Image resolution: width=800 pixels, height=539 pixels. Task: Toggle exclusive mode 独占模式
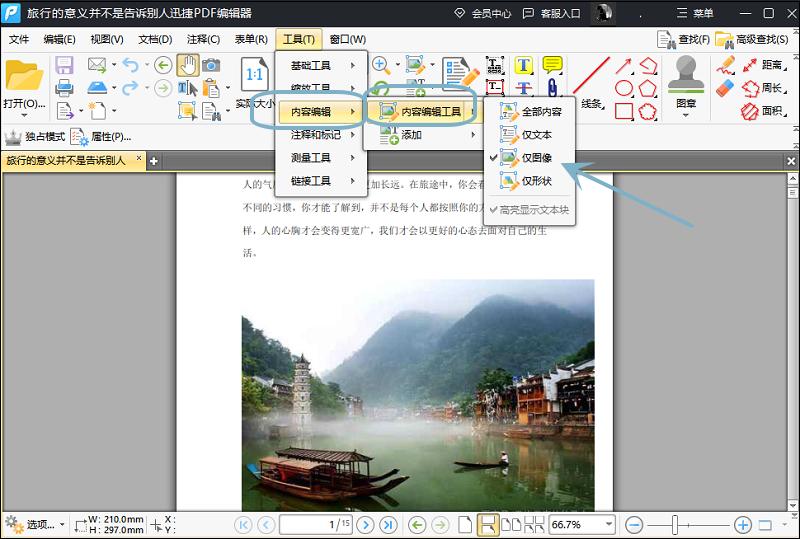[35, 137]
